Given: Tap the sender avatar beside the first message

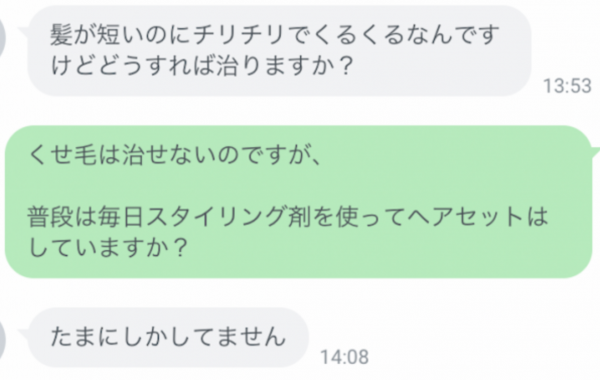Looking at the screenshot, I should 3,38.
